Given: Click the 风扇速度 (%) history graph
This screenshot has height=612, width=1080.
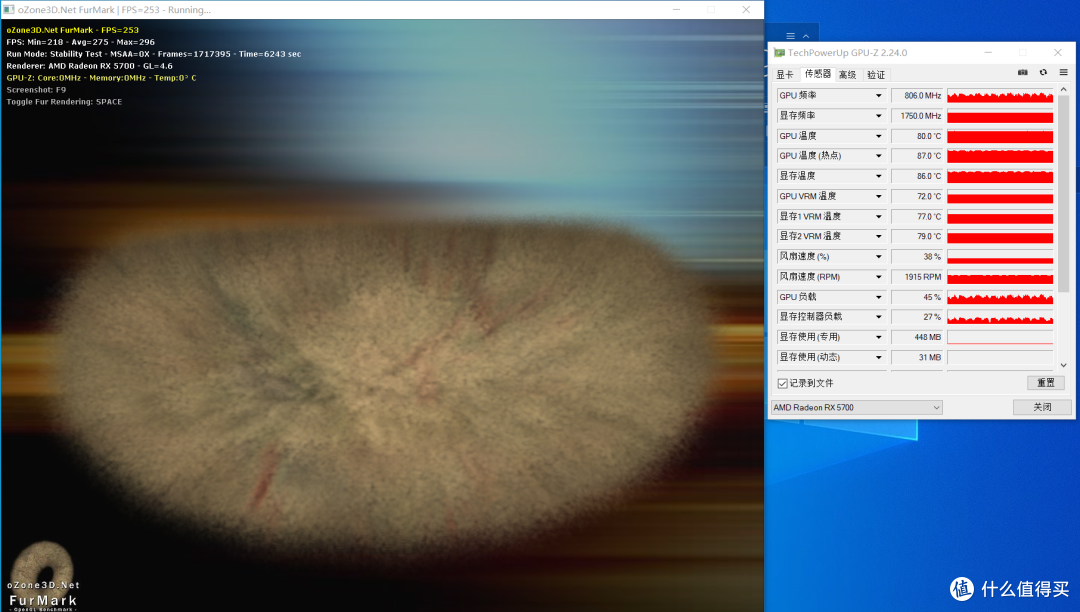Looking at the screenshot, I should click(1000, 257).
